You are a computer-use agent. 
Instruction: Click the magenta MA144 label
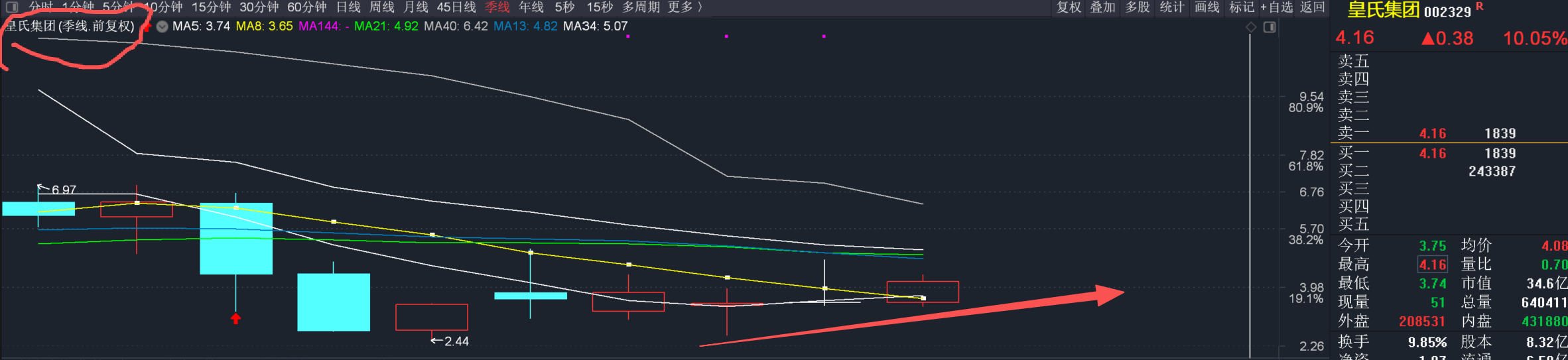click(324, 27)
